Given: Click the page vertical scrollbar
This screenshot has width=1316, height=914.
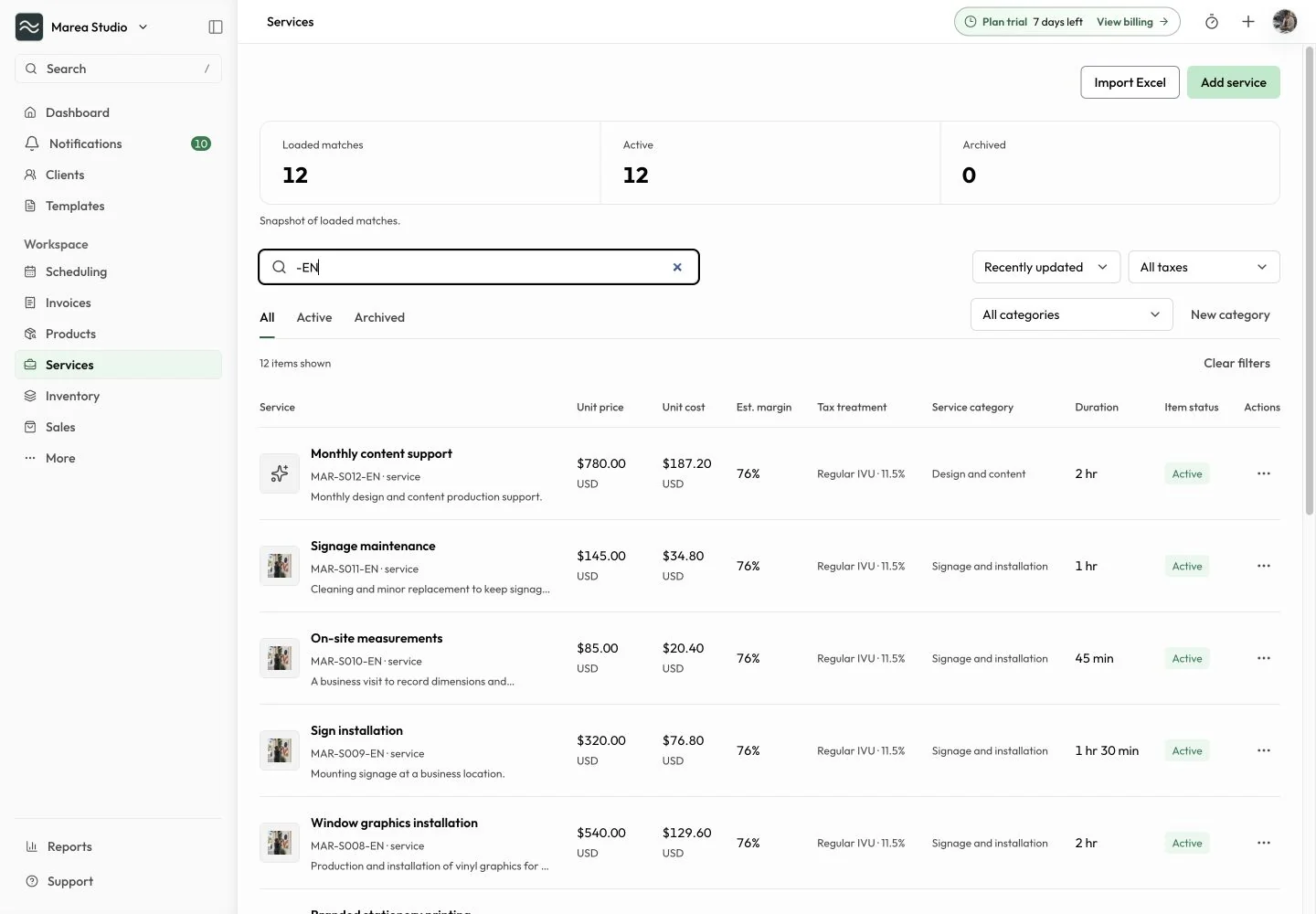Looking at the screenshot, I should pos(1310,279).
